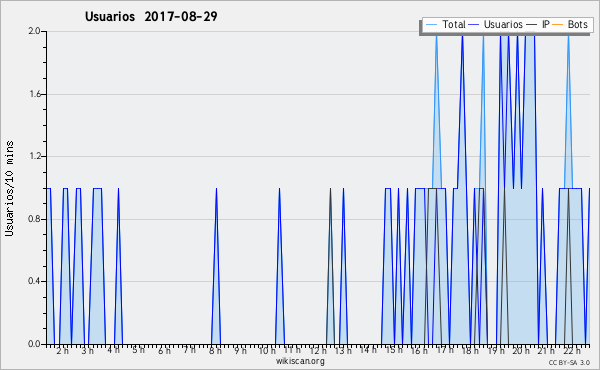
Task: Click the 13 h x-axis label
Action: (x=343, y=351)
